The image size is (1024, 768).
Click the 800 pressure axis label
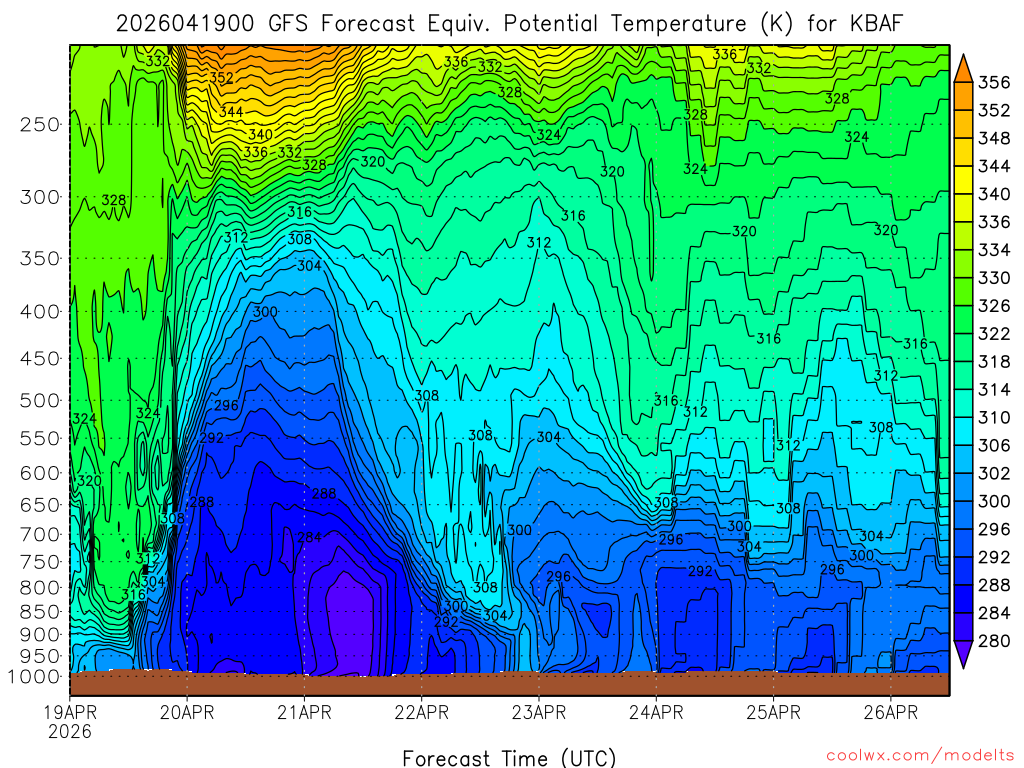pyautogui.click(x=40, y=588)
